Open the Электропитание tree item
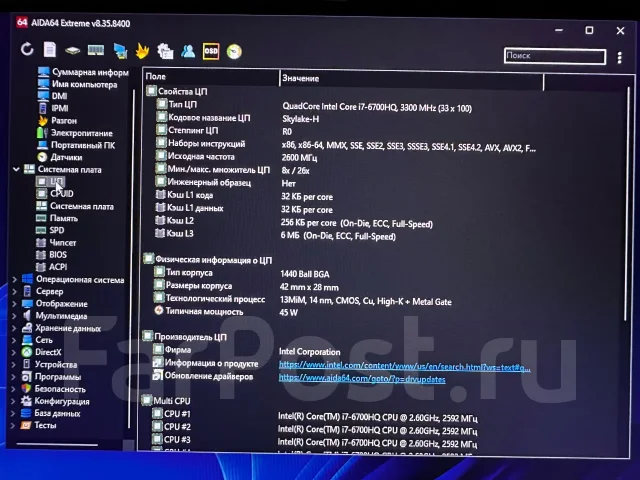640x480 pixels. [75, 133]
